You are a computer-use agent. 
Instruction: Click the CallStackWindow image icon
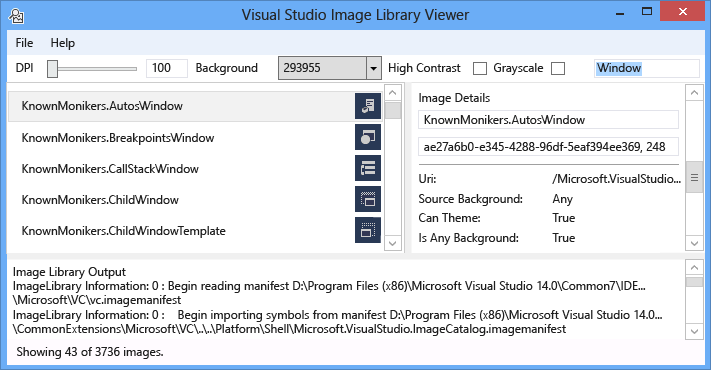368,168
